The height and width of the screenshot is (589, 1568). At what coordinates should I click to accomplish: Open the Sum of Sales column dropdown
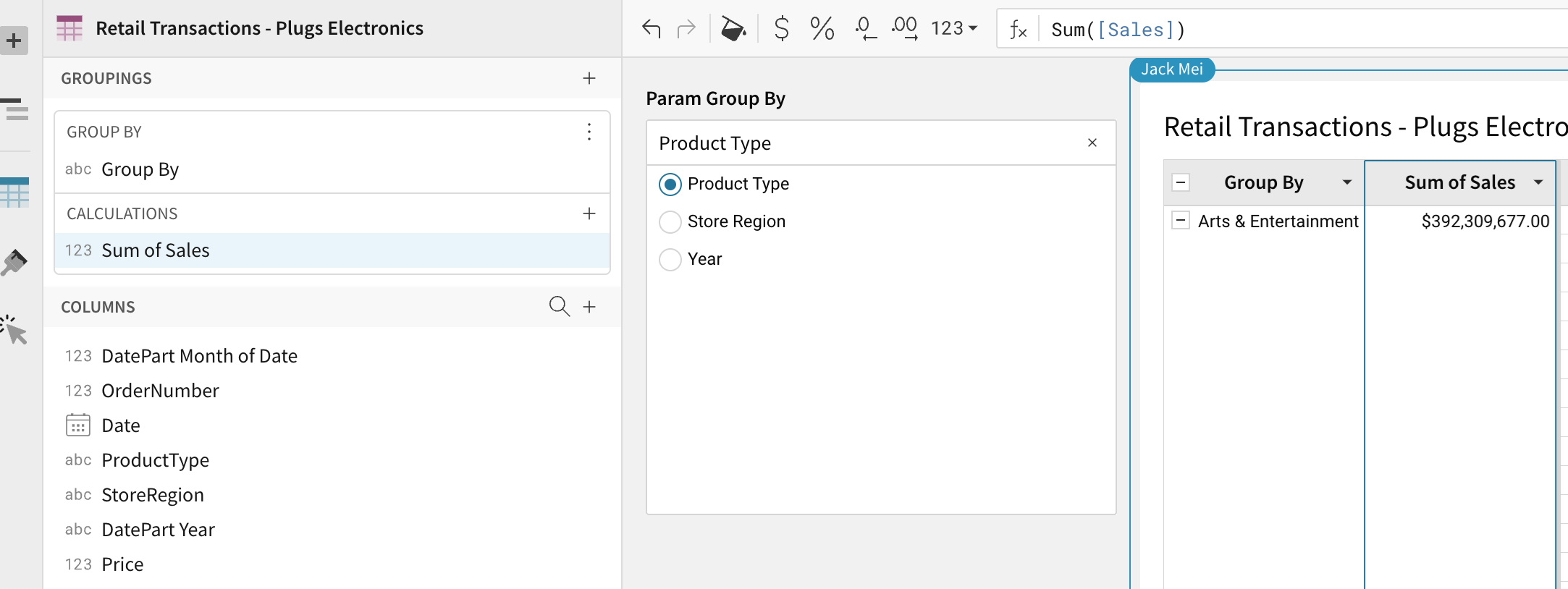[x=1538, y=182]
